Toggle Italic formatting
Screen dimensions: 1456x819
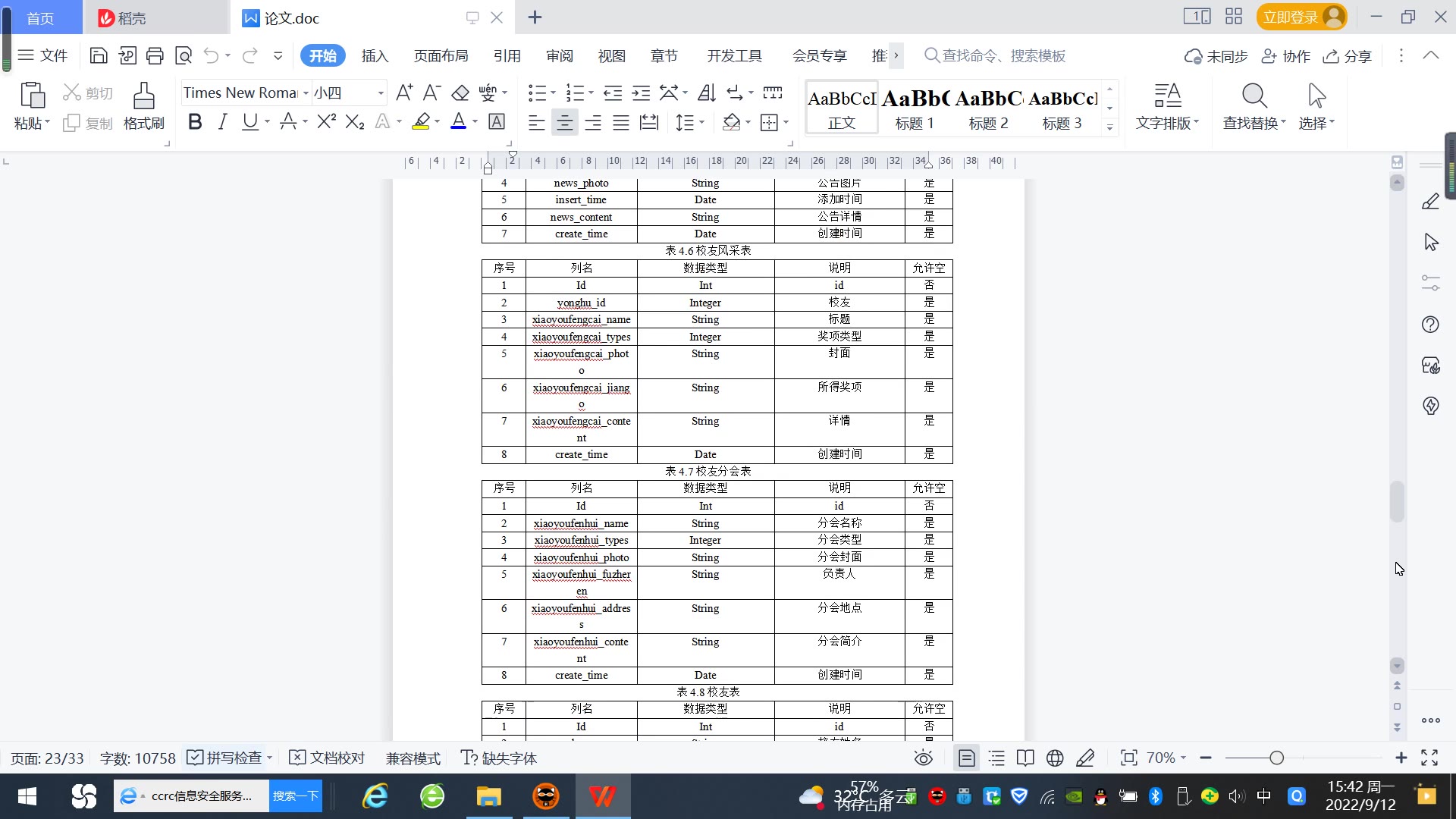(x=222, y=121)
